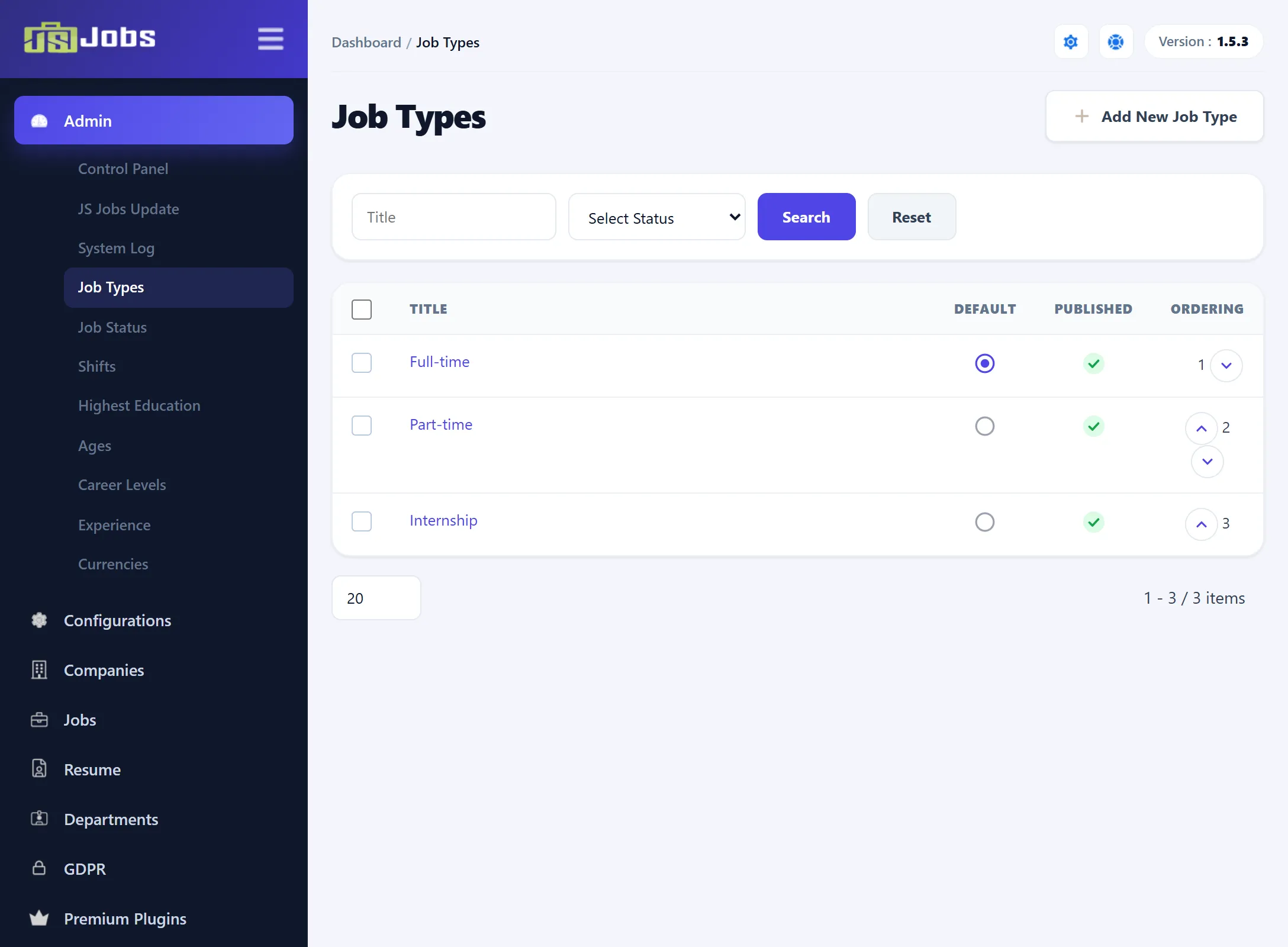This screenshot has width=1288, height=947.
Task: Click the JS Jobs logo
Action: [89, 38]
